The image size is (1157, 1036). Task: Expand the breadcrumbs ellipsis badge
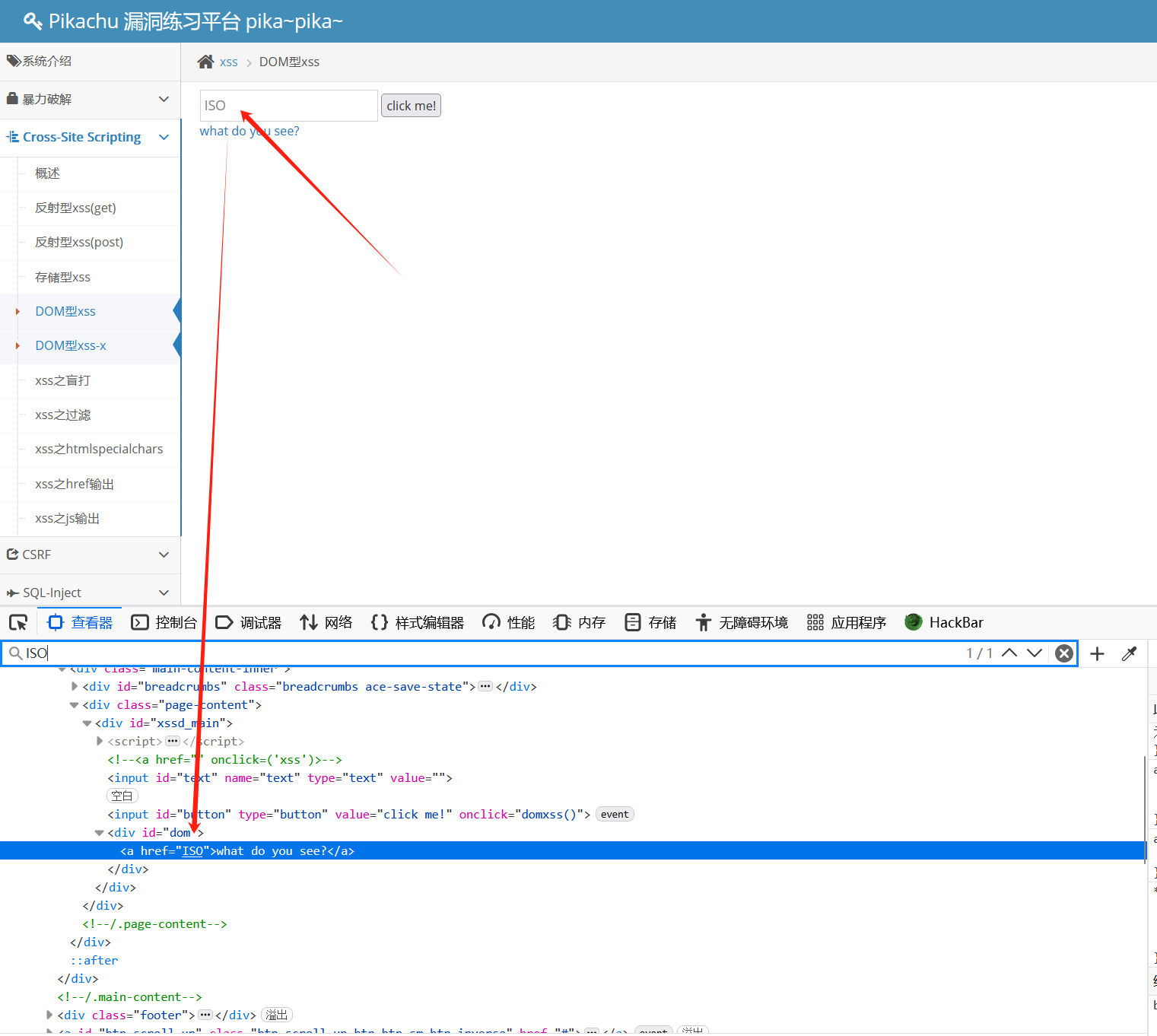(485, 686)
